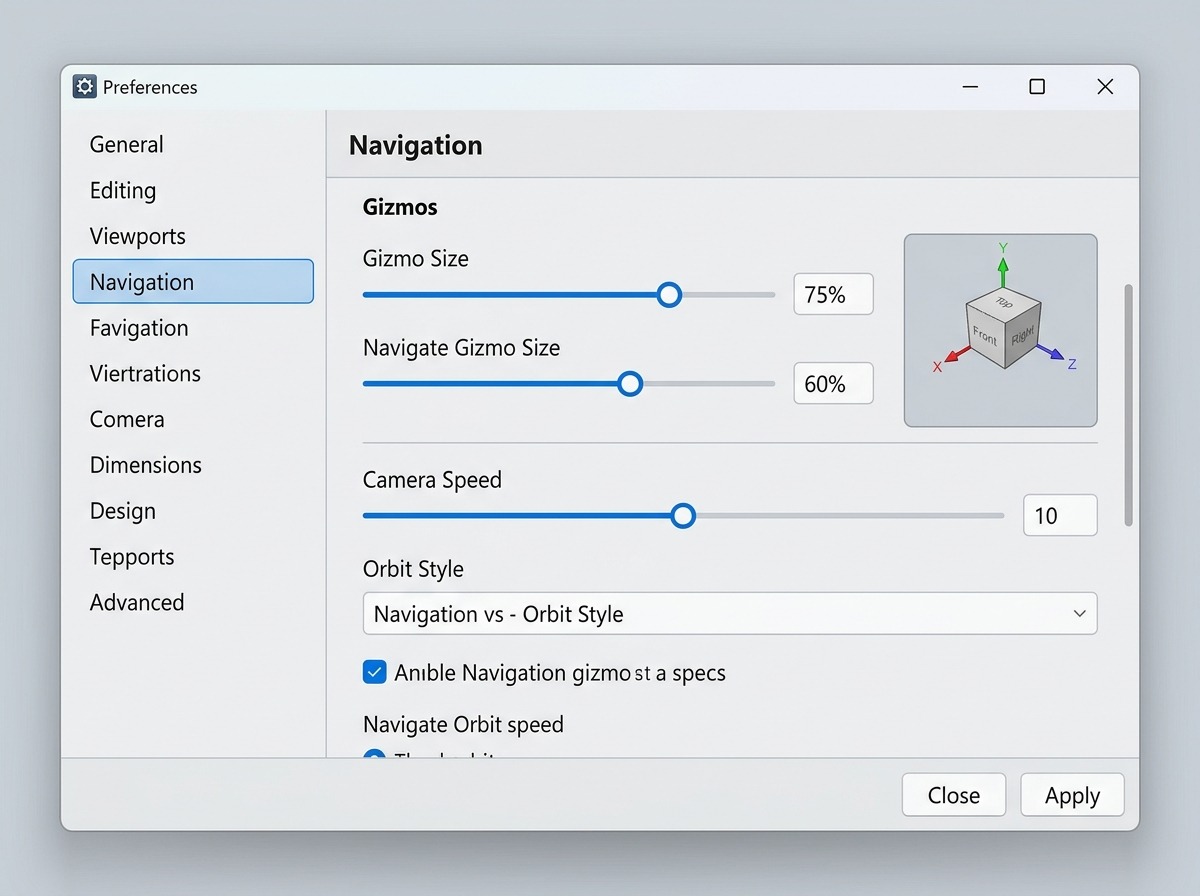Image resolution: width=1200 pixels, height=896 pixels.
Task: Click the Gizmo Size slider handle
Action: (x=669, y=294)
